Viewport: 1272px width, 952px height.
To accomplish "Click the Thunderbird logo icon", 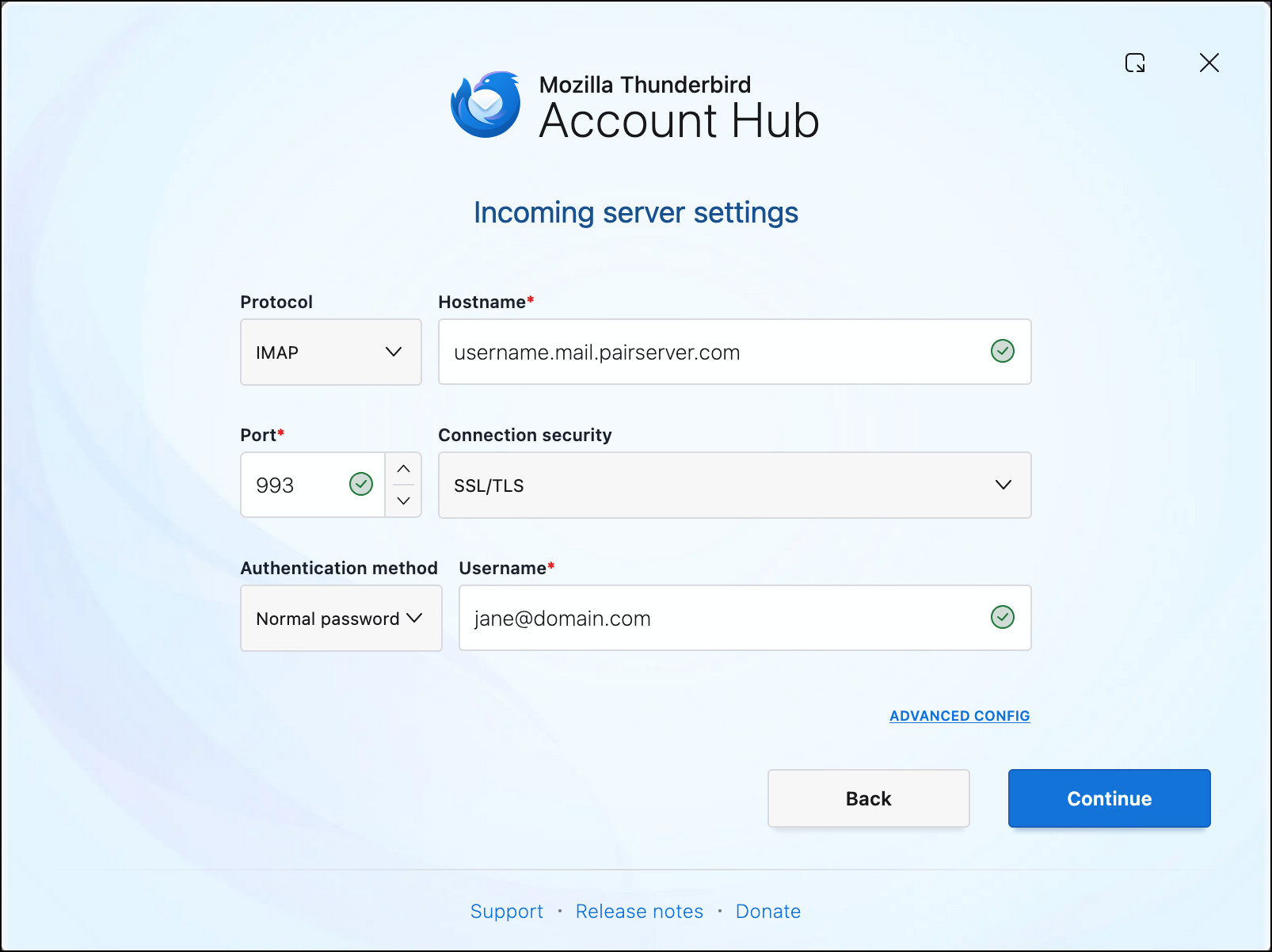I will point(486,105).
